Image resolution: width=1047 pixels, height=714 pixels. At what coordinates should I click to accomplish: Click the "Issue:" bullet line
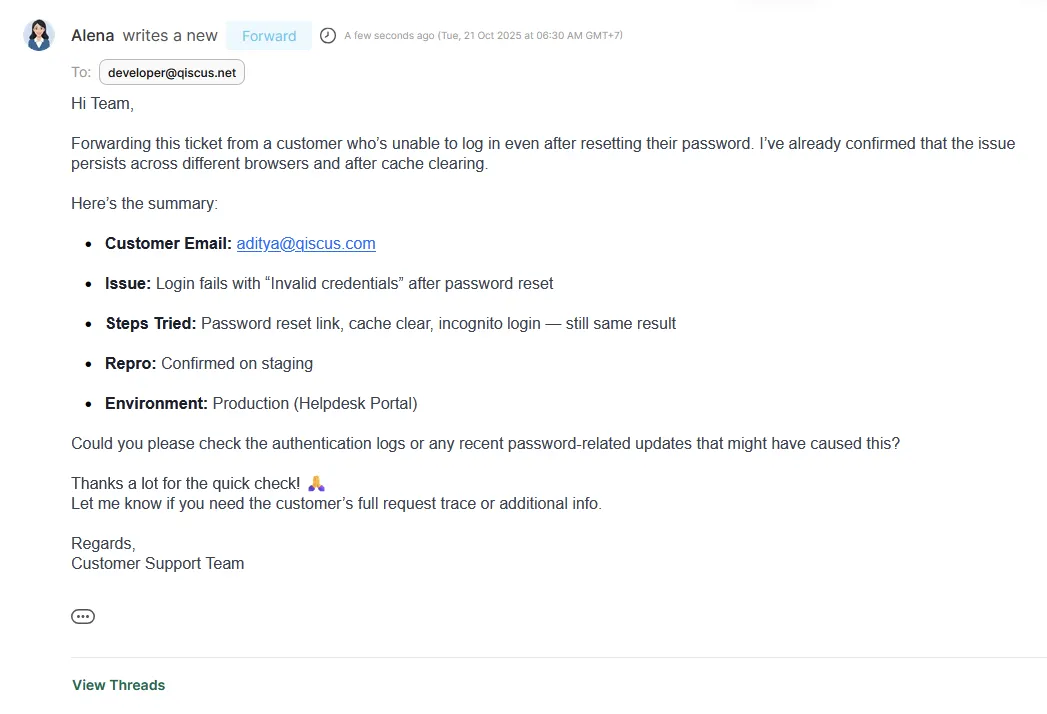pos(329,283)
